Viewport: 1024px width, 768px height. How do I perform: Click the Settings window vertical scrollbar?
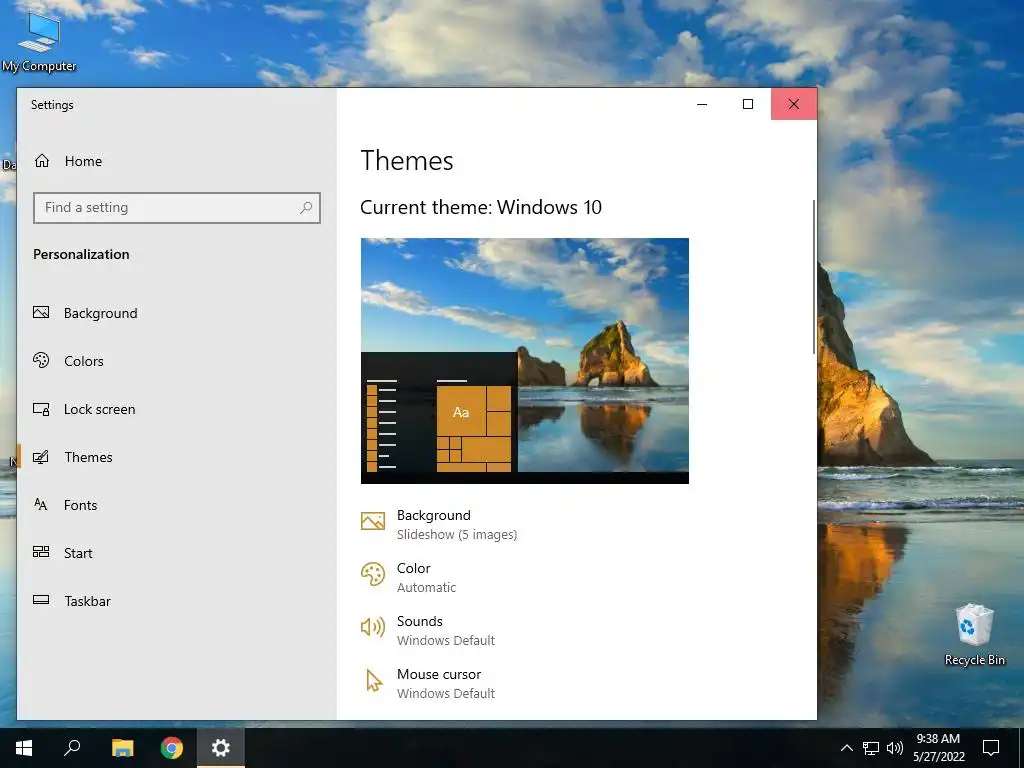814,277
